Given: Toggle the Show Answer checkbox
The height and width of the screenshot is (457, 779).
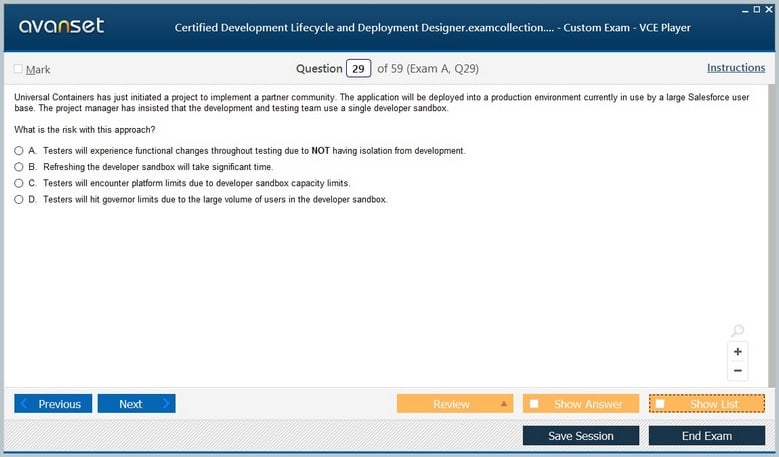Looking at the screenshot, I should click(534, 403).
